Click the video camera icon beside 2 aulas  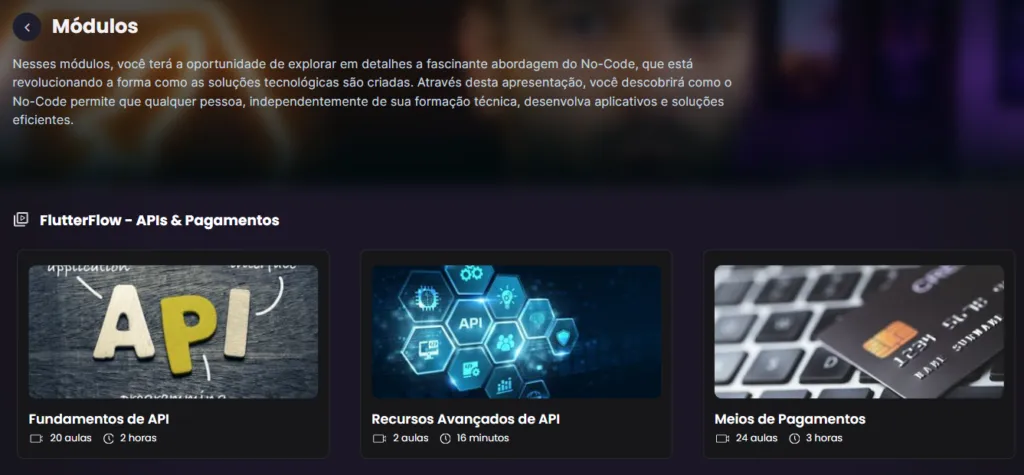pyautogui.click(x=379, y=438)
